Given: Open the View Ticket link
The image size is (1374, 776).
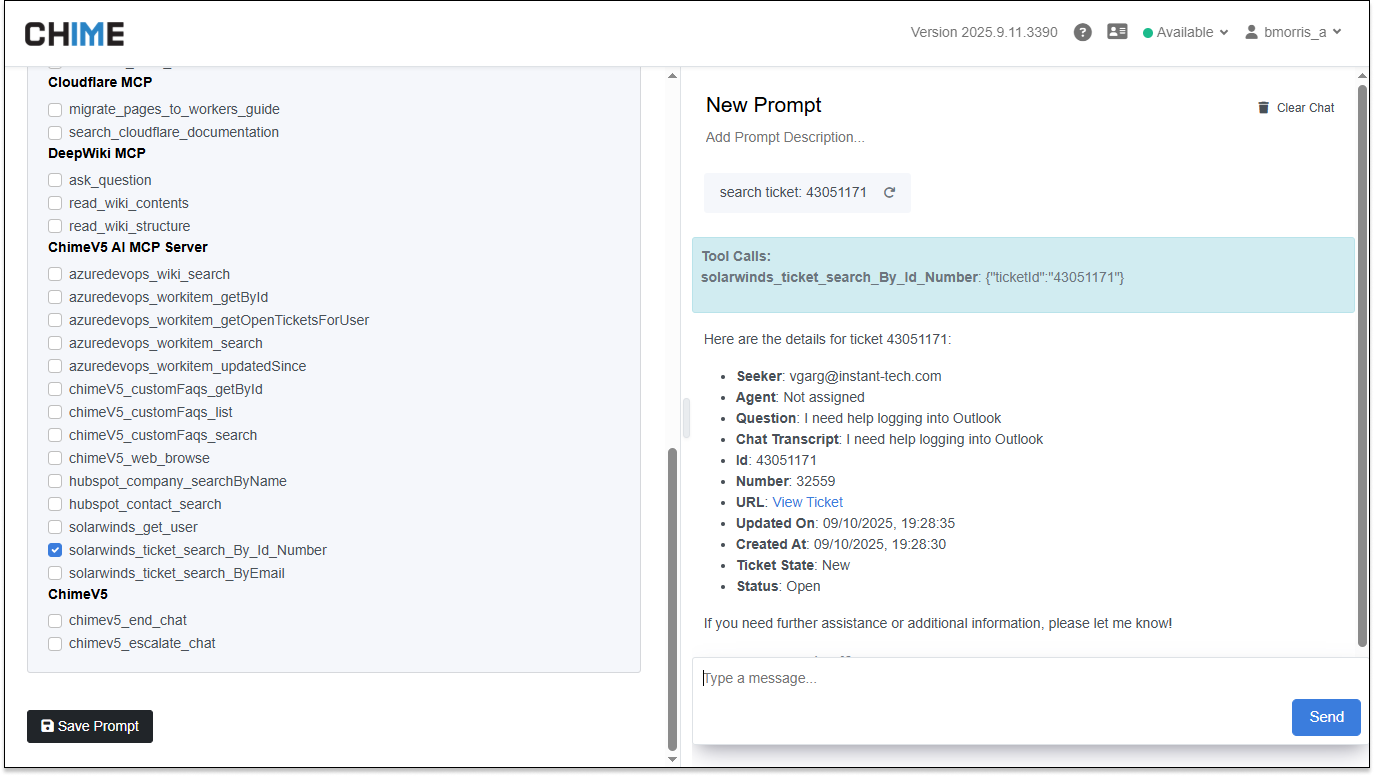Looking at the screenshot, I should (x=807, y=502).
